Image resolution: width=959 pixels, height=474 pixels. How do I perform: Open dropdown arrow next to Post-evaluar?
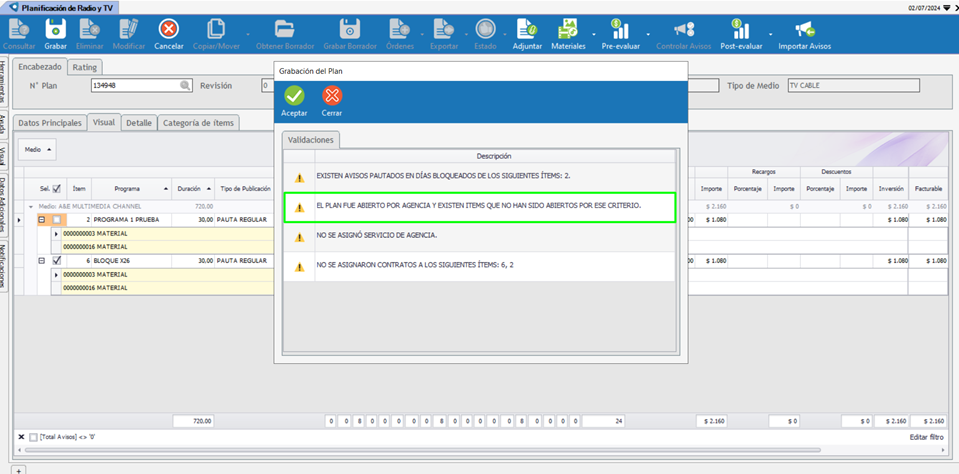click(x=771, y=34)
